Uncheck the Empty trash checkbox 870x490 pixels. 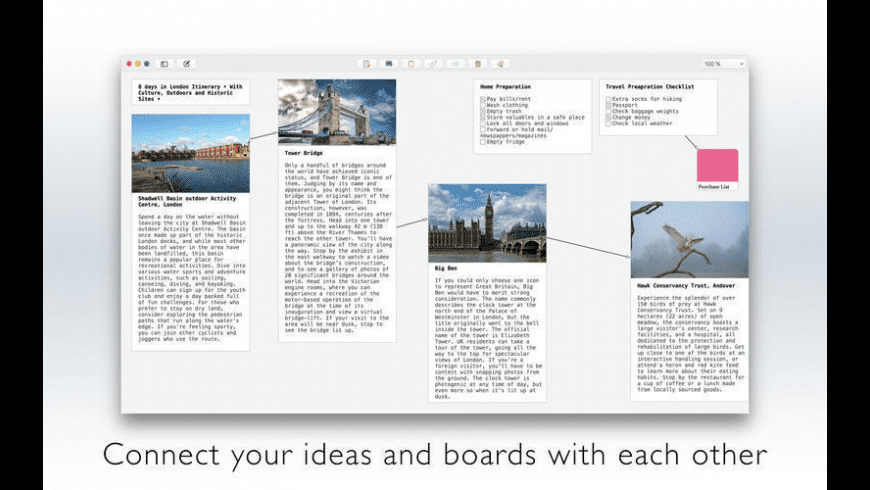pyautogui.click(x=483, y=112)
